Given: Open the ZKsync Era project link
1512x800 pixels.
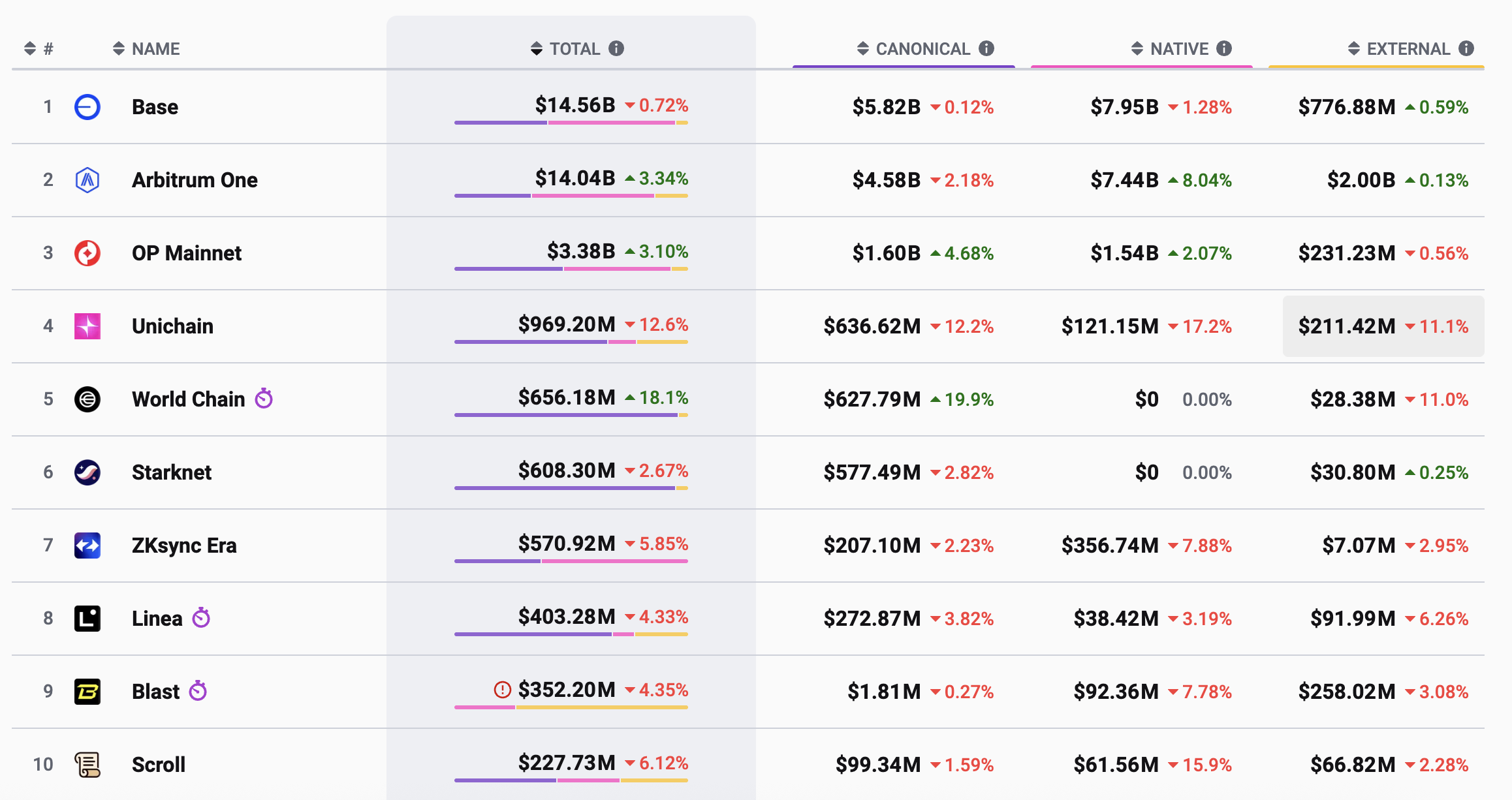Looking at the screenshot, I should 184,546.
